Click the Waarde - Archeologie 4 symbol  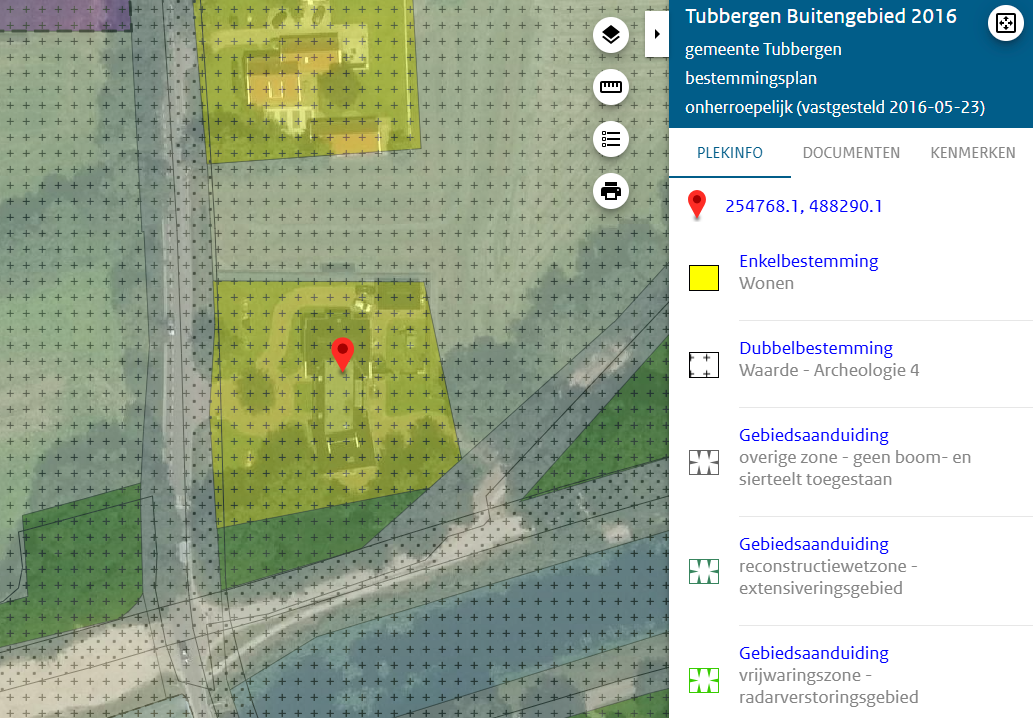(704, 365)
